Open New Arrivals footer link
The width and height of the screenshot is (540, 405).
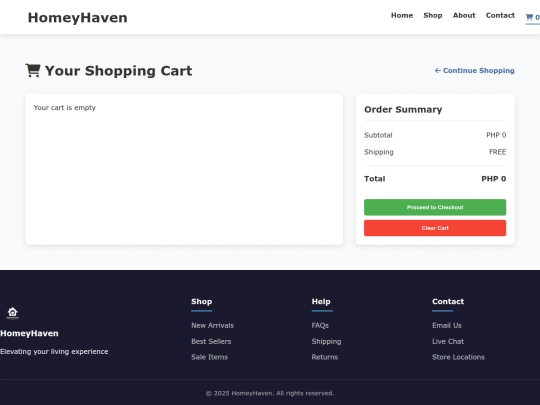[x=212, y=325]
